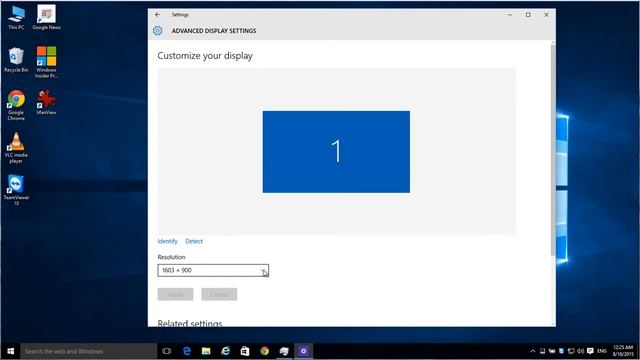
Task: Open Task View from the taskbar
Action: coord(167,351)
